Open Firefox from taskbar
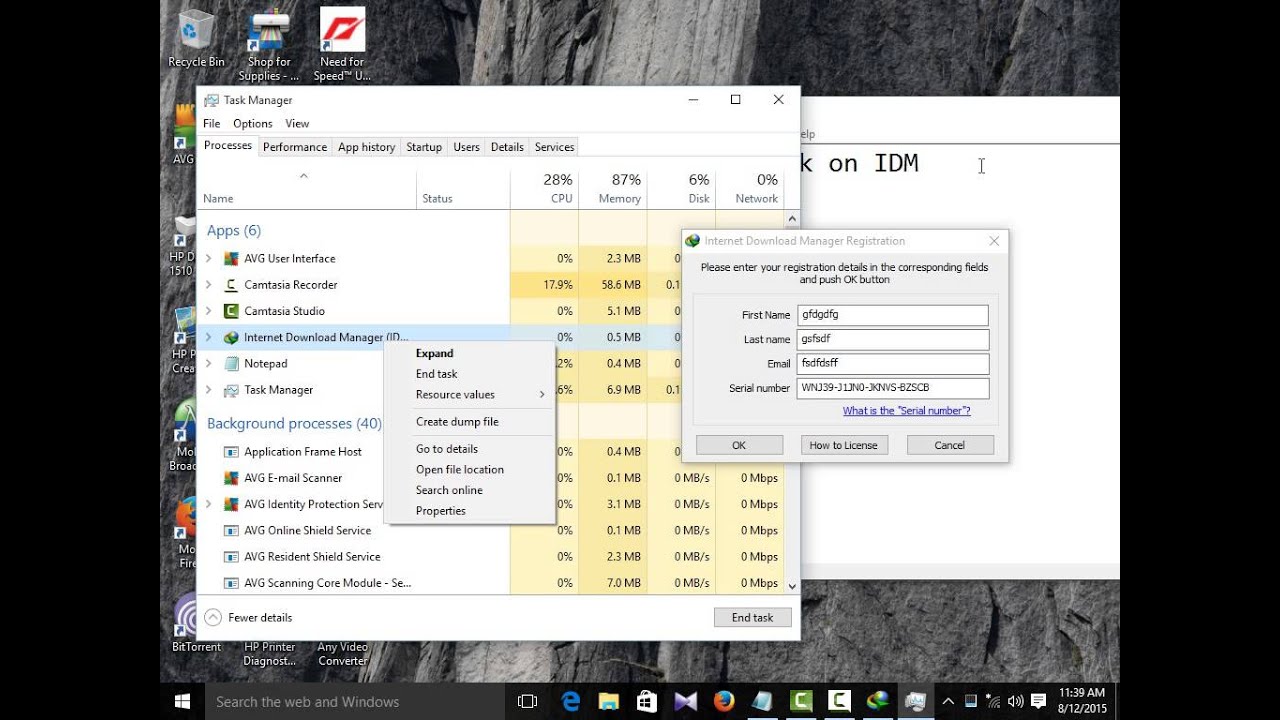The height and width of the screenshot is (720, 1280). [x=723, y=702]
